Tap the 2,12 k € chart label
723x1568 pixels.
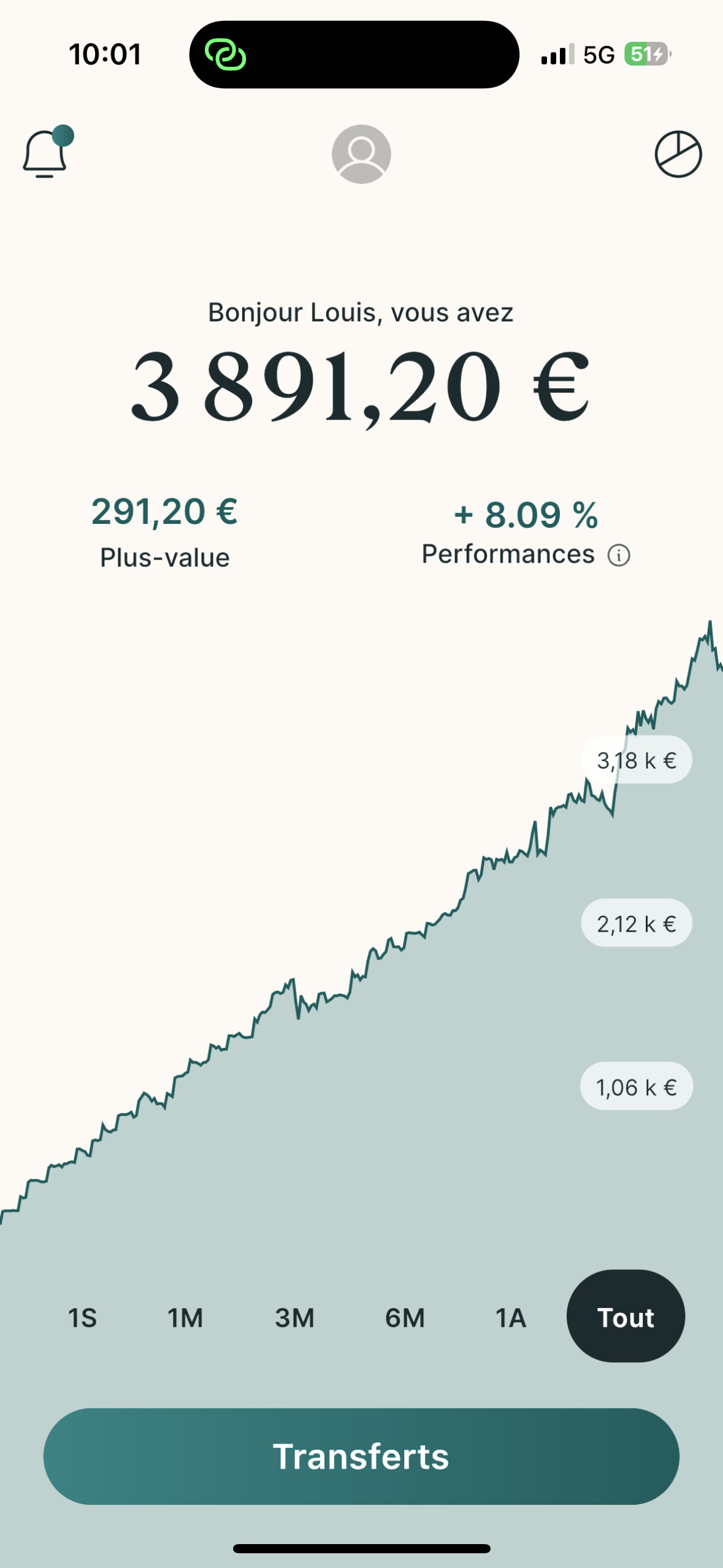click(637, 923)
